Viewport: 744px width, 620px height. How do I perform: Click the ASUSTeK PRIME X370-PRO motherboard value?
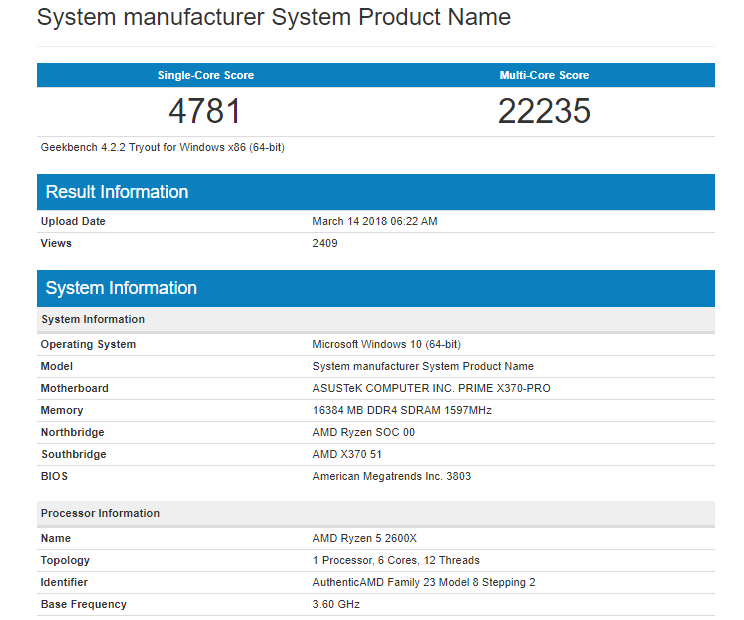point(431,388)
